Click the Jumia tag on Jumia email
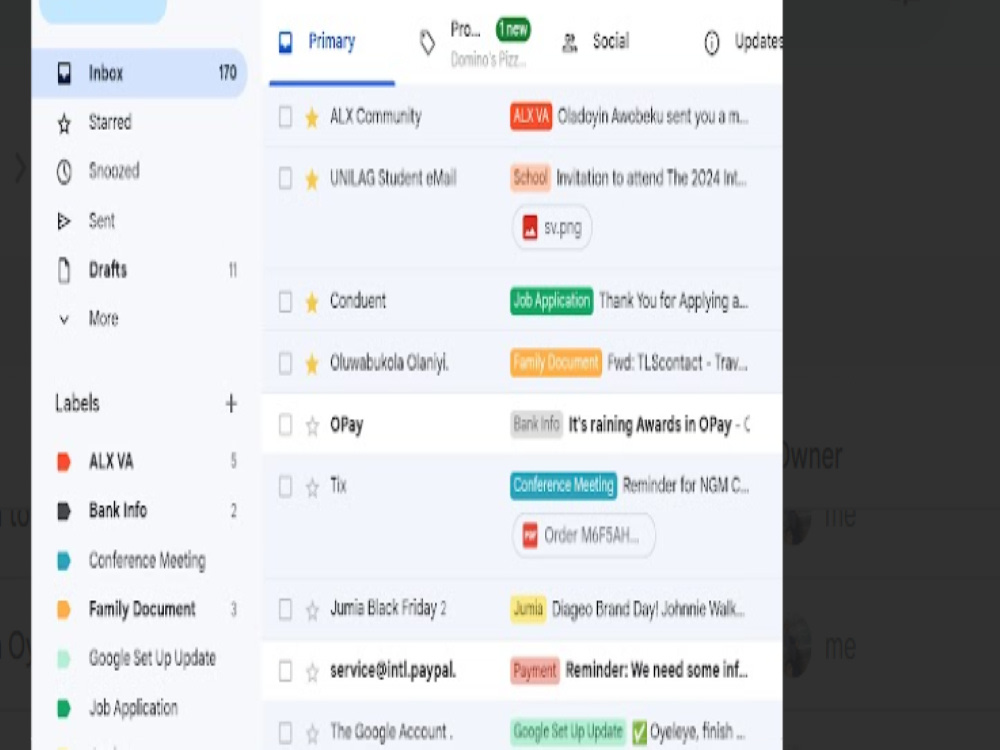This screenshot has height=750, width=1000. click(528, 609)
